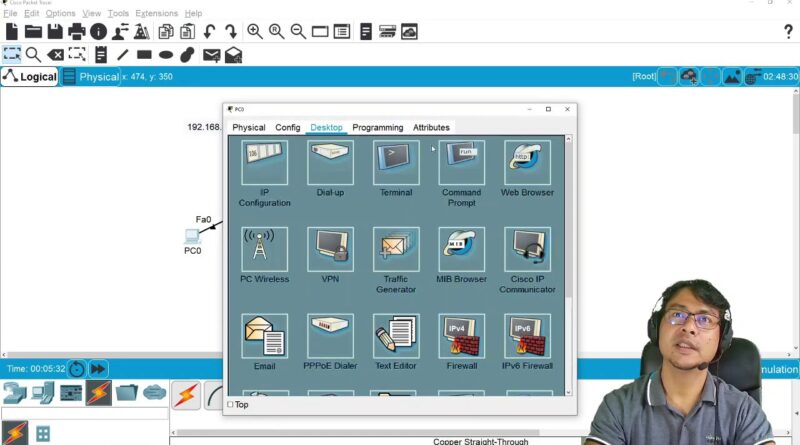Choose the Delete tool

pyautogui.click(x=55, y=55)
